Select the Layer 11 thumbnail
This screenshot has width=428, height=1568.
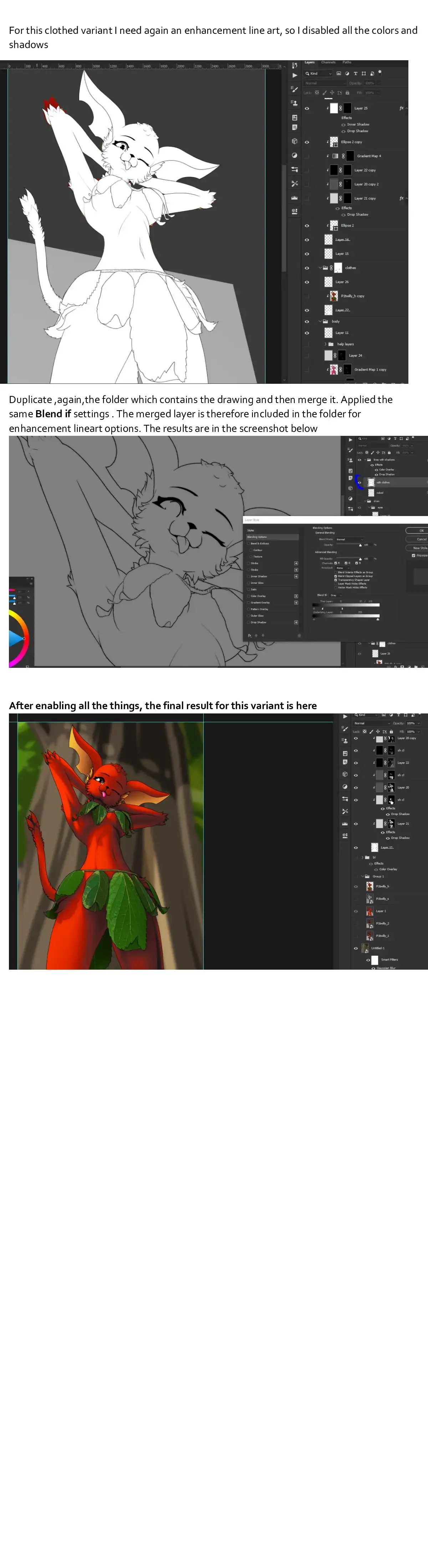pos(329,333)
